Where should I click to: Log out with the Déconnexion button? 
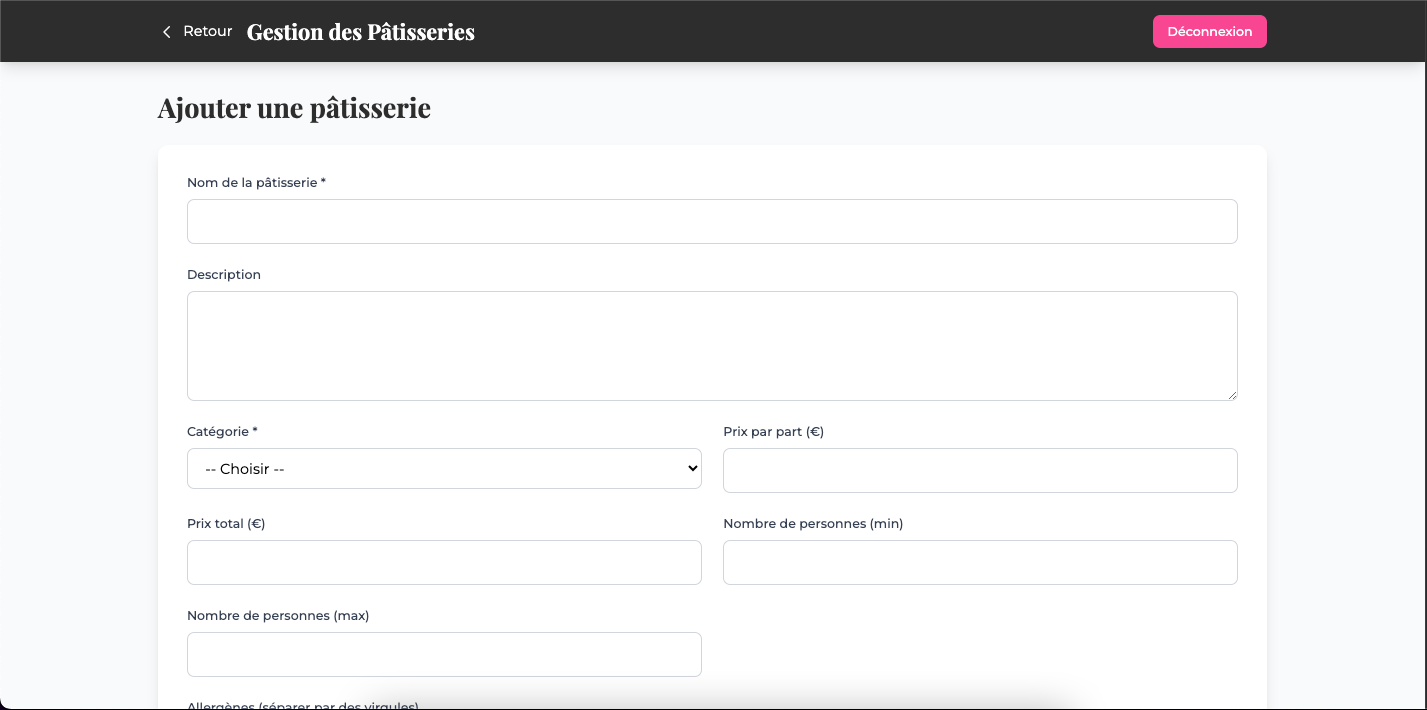click(x=1210, y=31)
